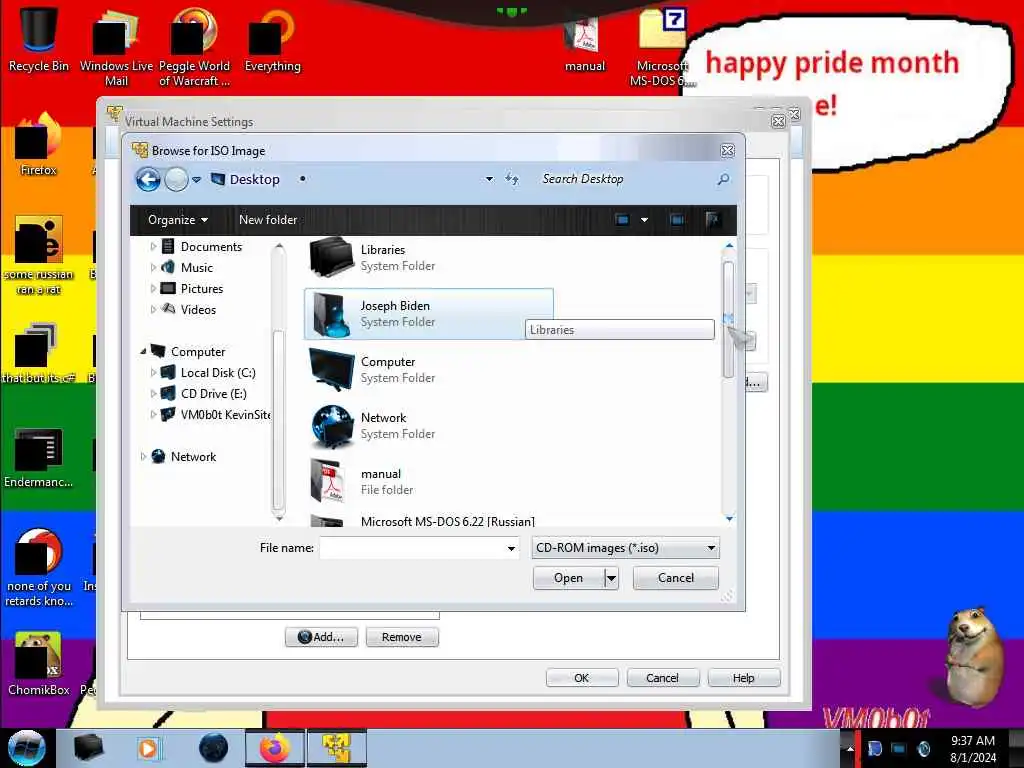The width and height of the screenshot is (1024, 768).
Task: Click Help in Virtual Machine Settings
Action: (x=743, y=678)
